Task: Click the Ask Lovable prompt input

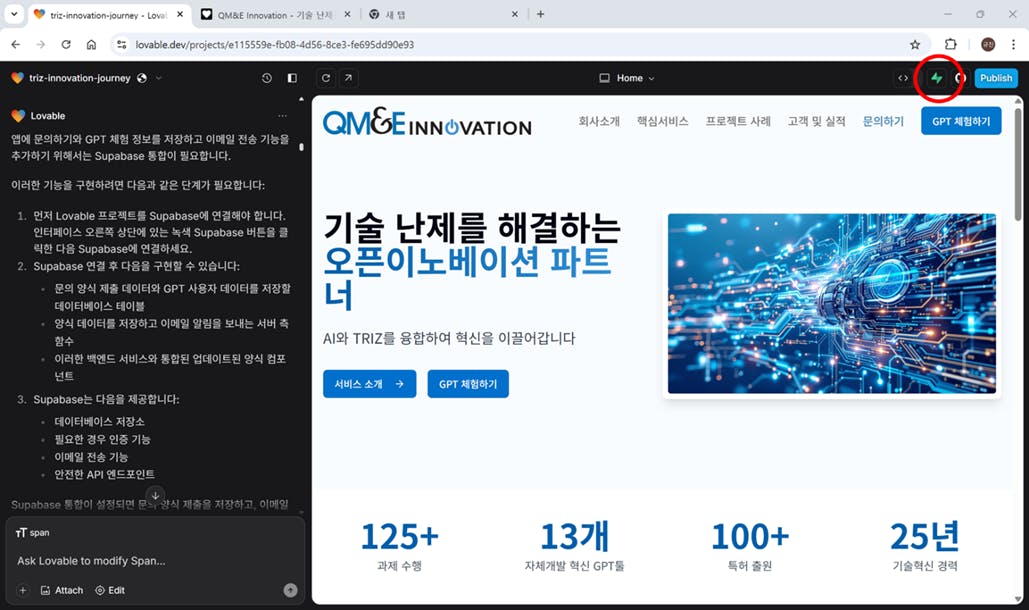Action: click(x=156, y=561)
